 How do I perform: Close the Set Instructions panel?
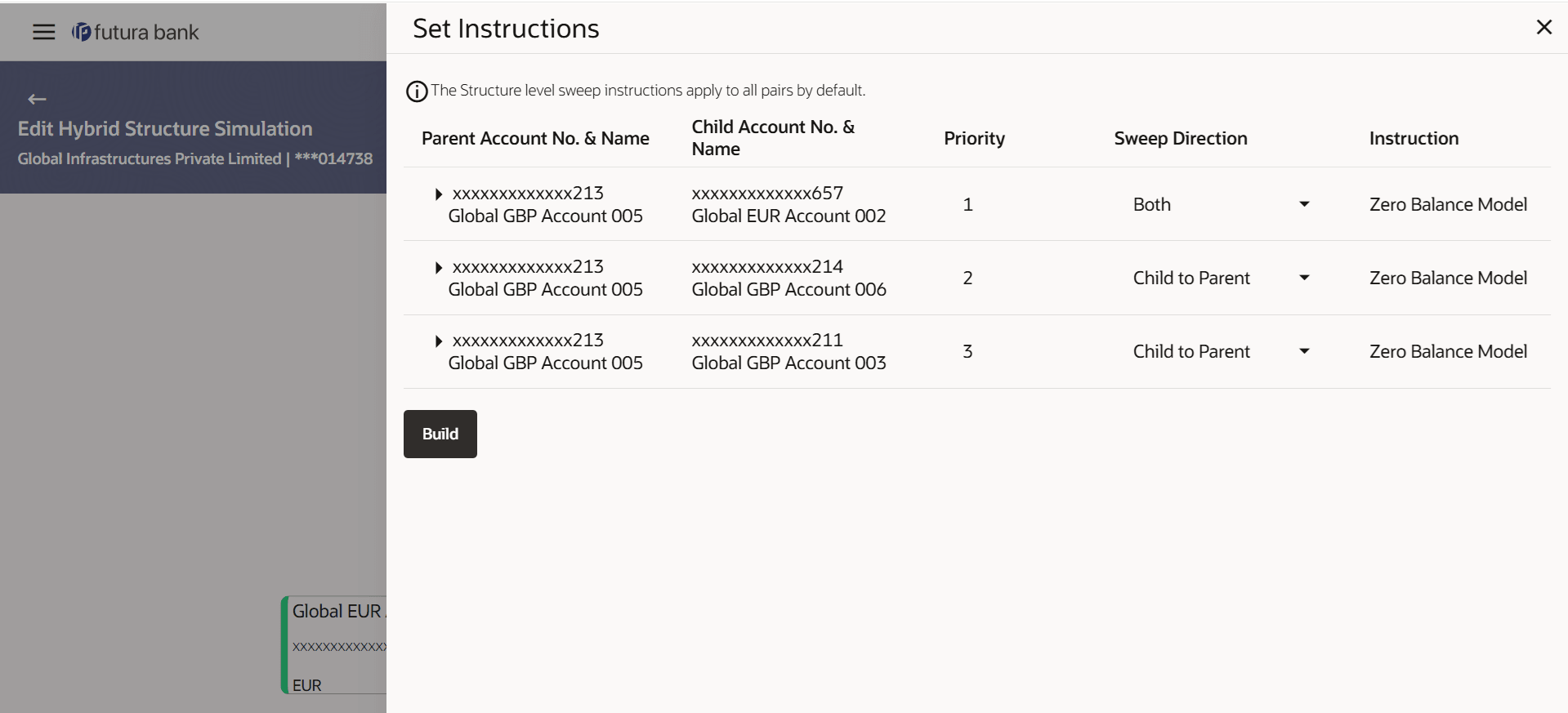pos(1543,28)
